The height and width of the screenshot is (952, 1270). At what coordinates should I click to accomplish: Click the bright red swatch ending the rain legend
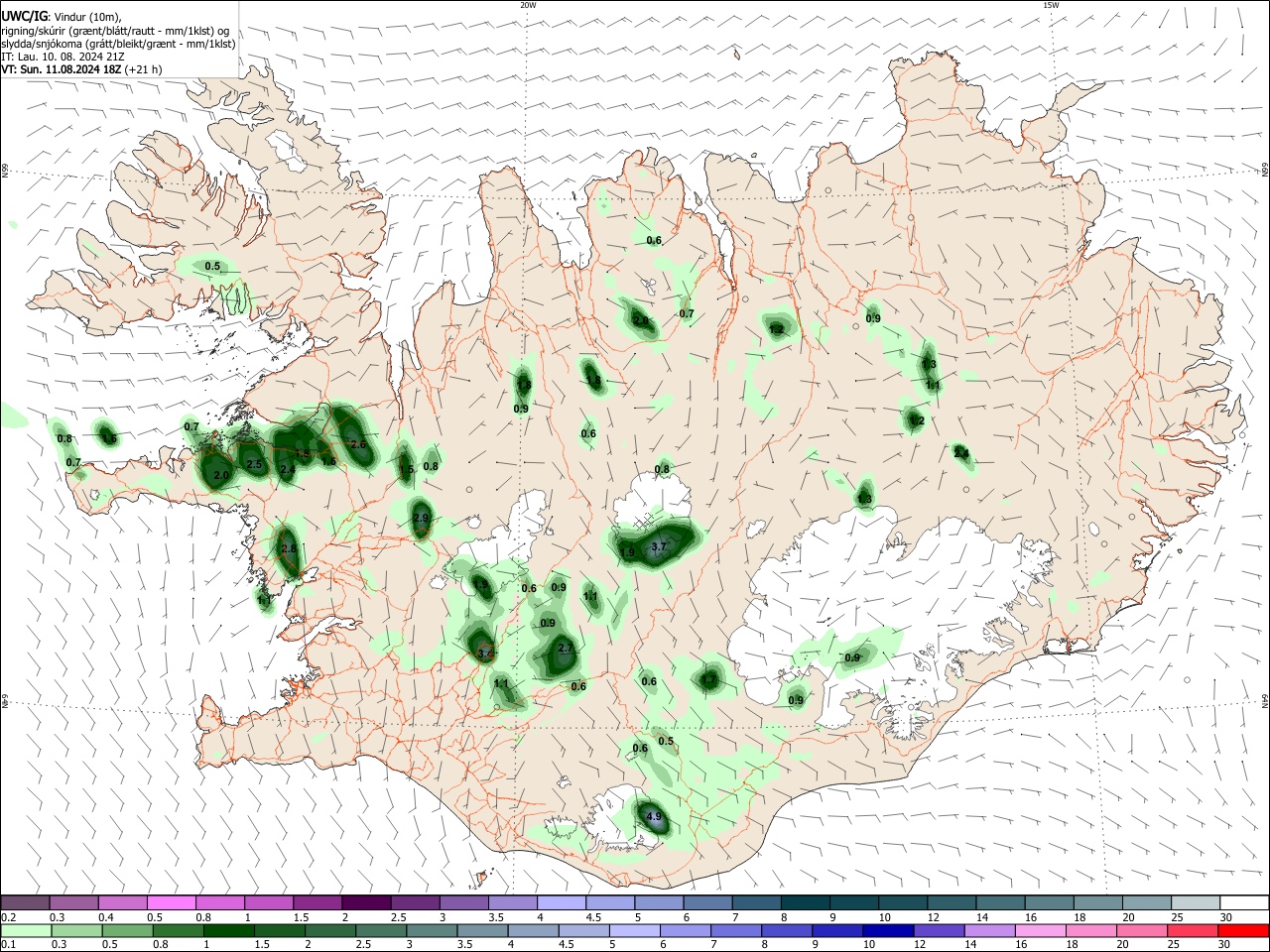tap(1242, 931)
